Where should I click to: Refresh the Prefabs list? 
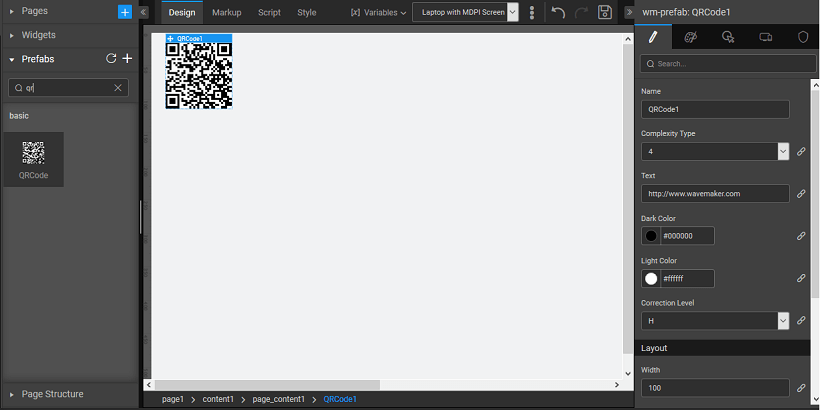point(111,59)
